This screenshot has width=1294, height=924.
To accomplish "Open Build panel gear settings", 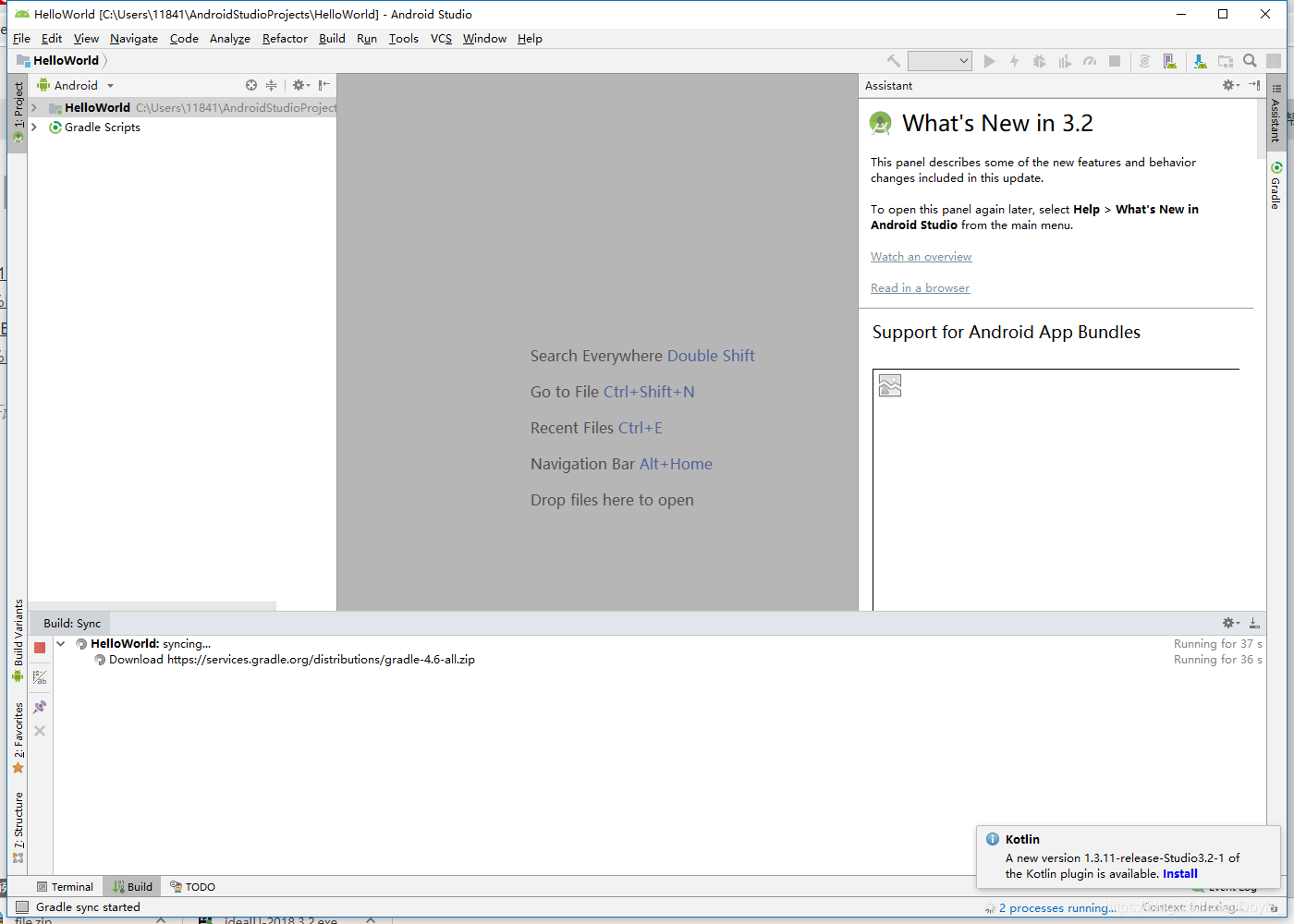I will 1230,623.
